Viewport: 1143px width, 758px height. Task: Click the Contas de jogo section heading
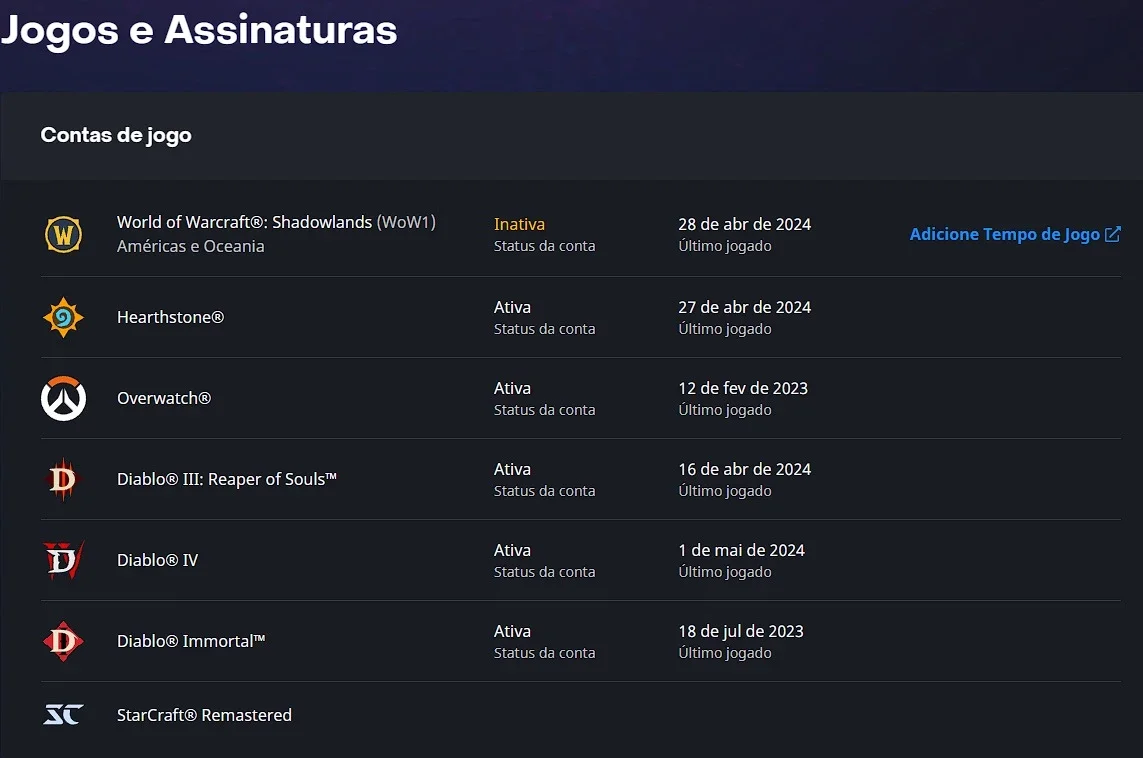116,135
